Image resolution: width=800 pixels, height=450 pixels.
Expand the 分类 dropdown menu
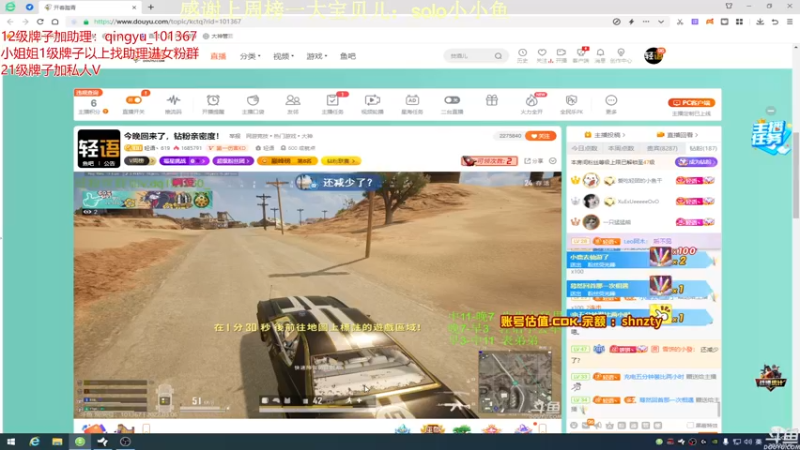(x=250, y=56)
